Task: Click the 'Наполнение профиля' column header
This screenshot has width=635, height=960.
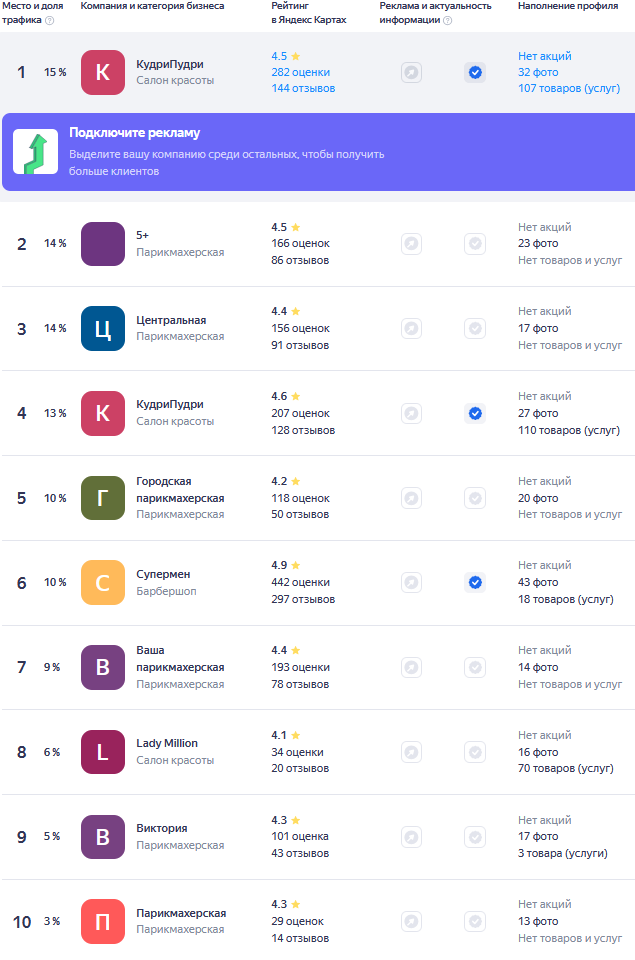Action: point(568,6)
